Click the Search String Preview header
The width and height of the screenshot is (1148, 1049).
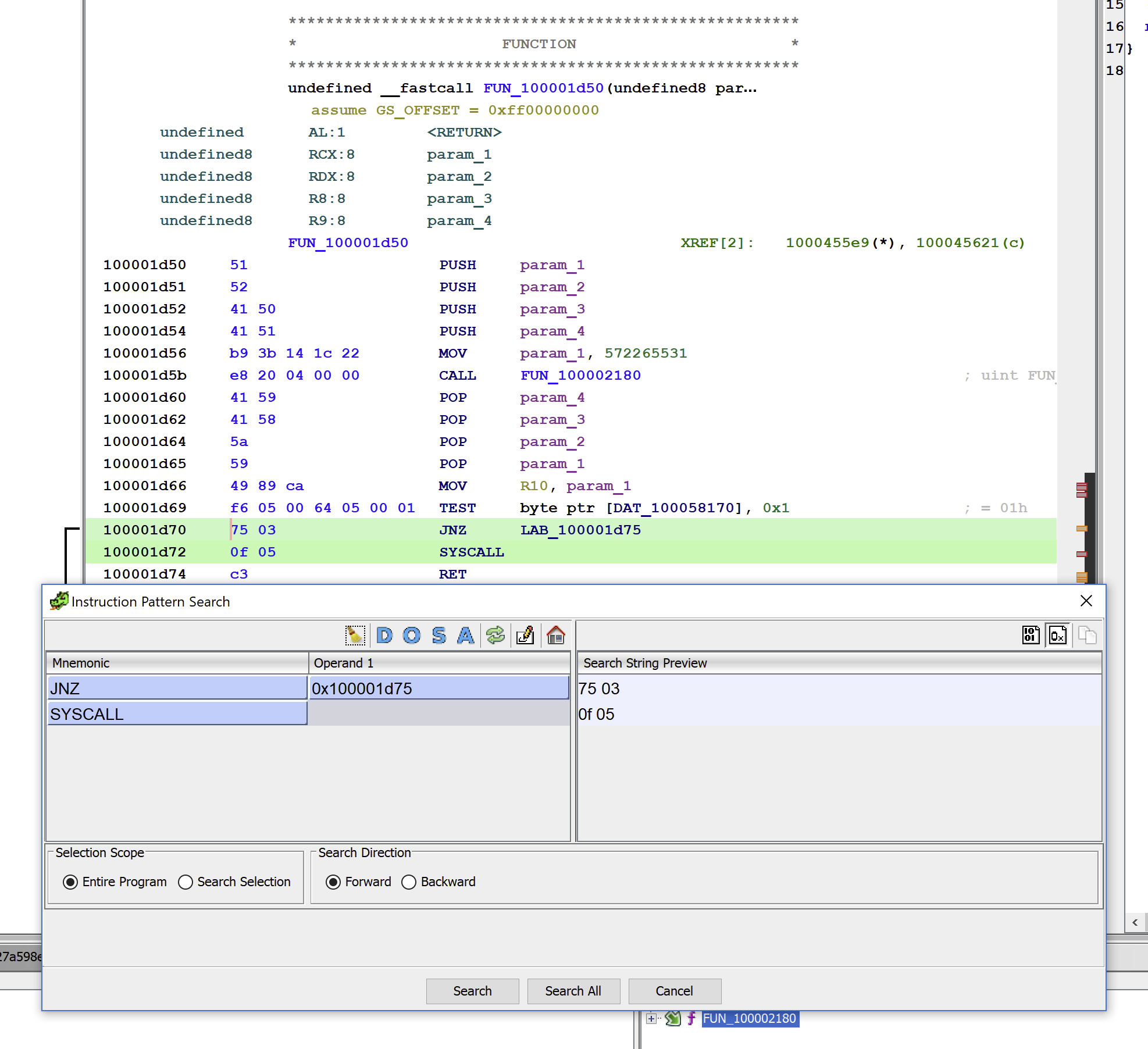pos(839,663)
